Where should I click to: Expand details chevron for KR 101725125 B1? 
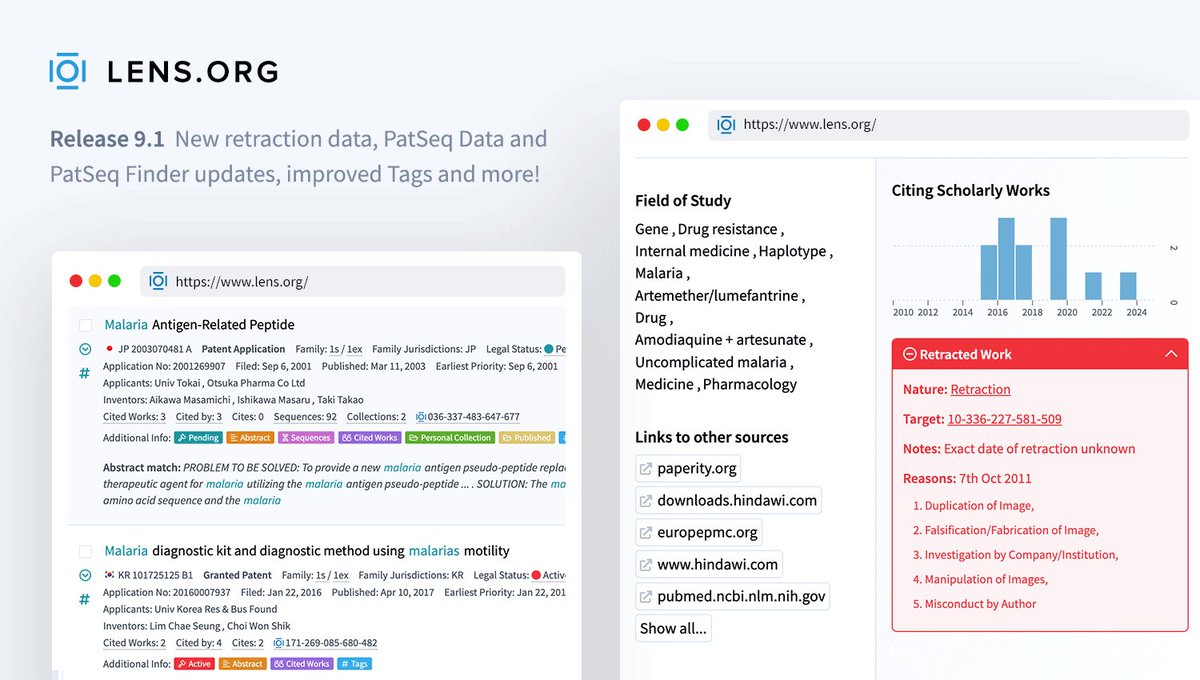85,575
